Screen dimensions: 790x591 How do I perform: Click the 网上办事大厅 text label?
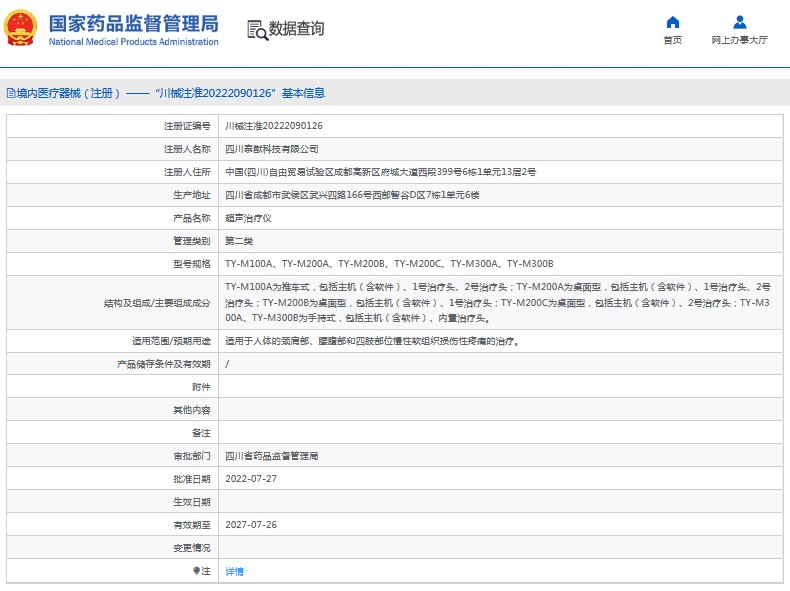(x=739, y=41)
